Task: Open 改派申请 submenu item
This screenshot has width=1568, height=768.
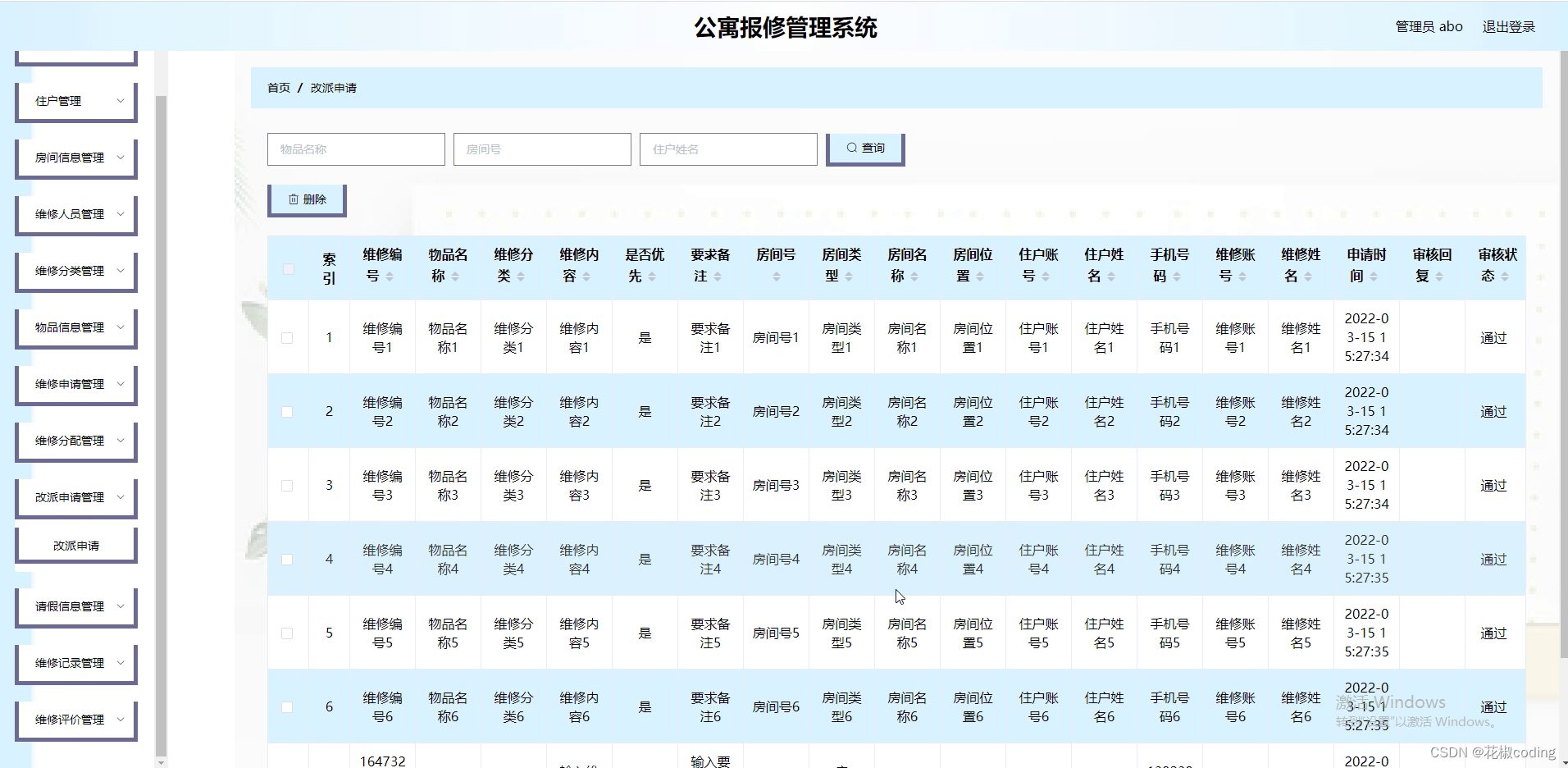Action: (x=76, y=546)
